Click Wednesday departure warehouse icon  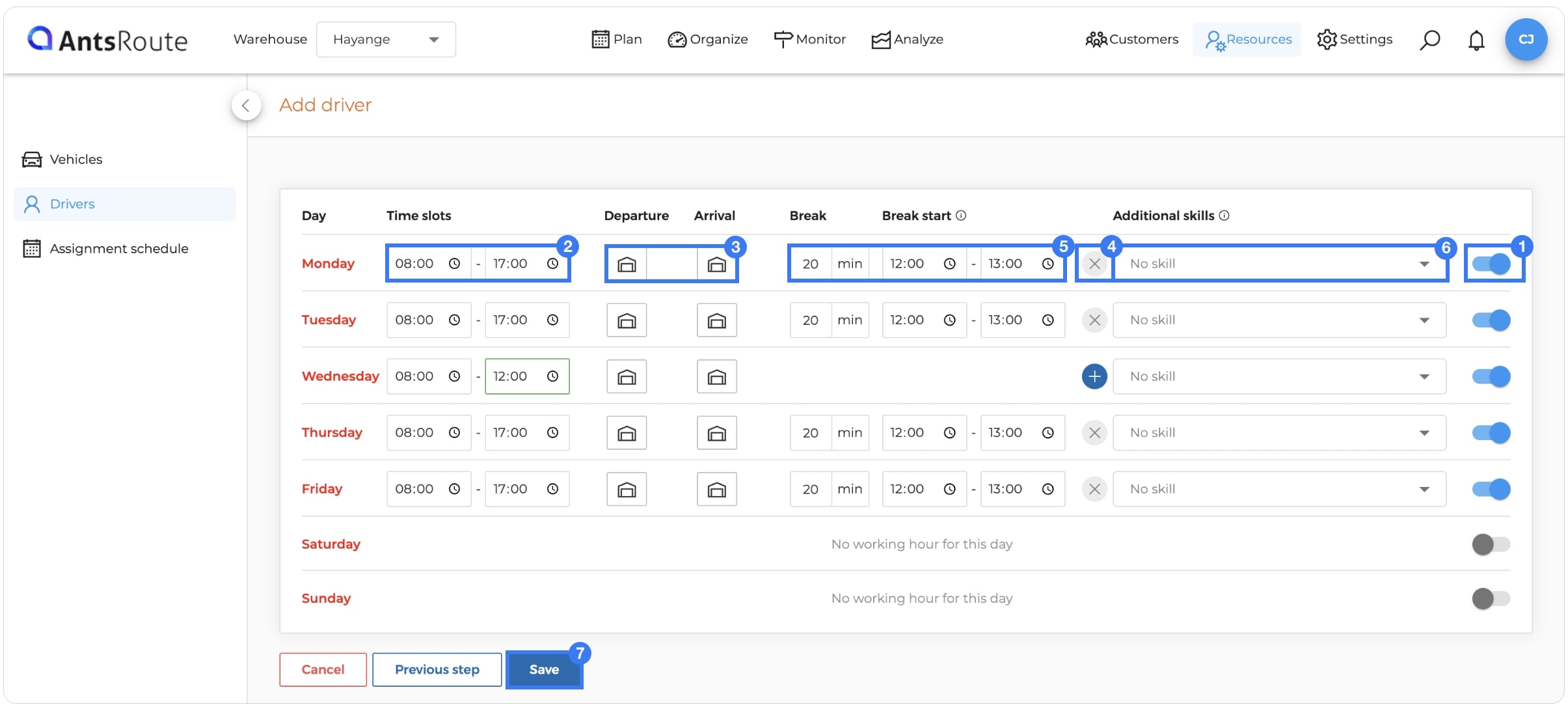pos(627,376)
